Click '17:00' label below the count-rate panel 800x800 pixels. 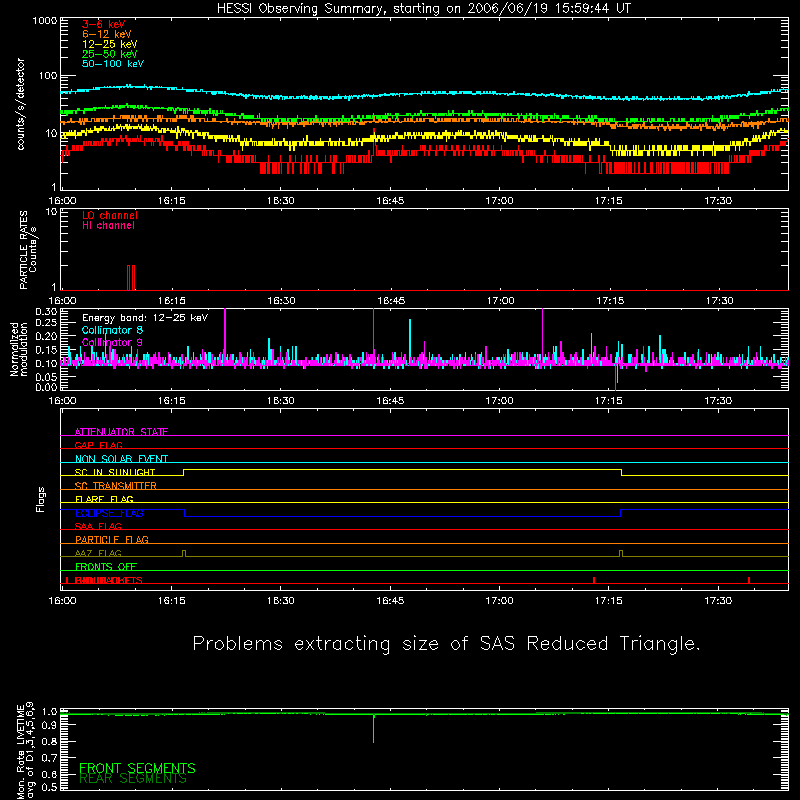pyautogui.click(x=499, y=201)
